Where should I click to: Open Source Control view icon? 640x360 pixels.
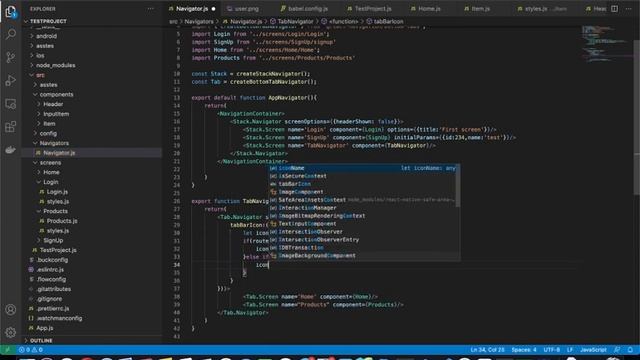coord(11,57)
